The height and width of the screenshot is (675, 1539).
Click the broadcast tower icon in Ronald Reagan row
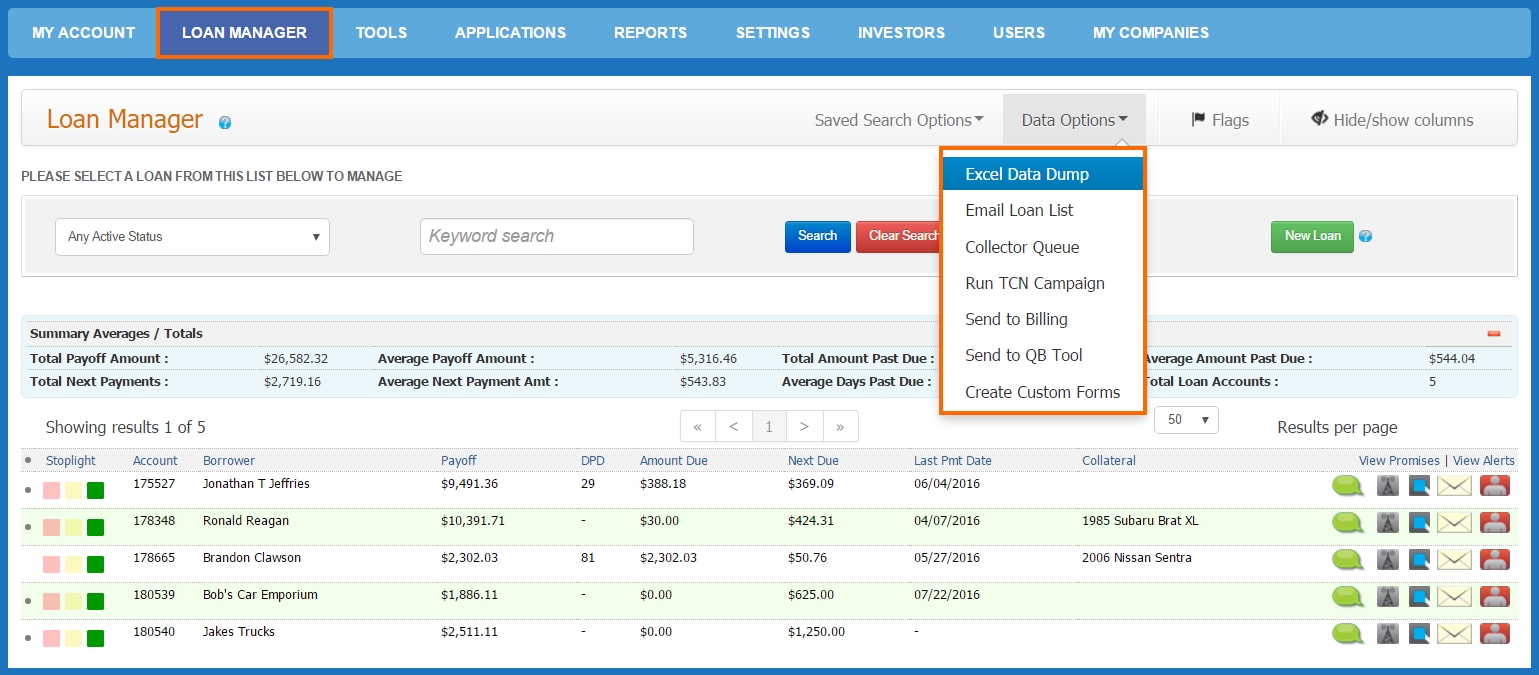(x=1387, y=523)
